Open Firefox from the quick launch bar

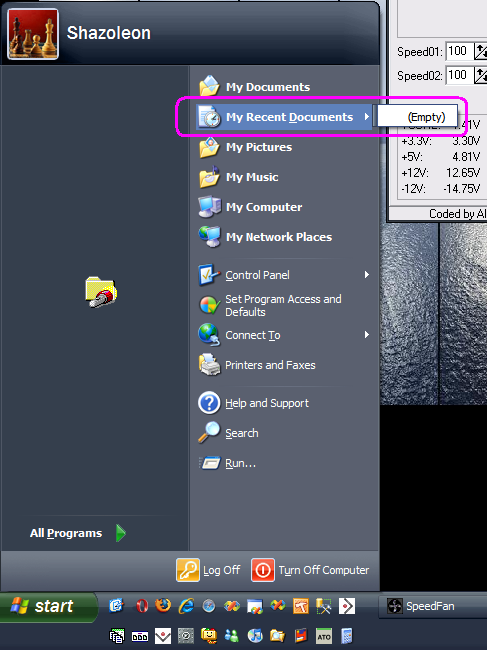[x=163, y=606]
